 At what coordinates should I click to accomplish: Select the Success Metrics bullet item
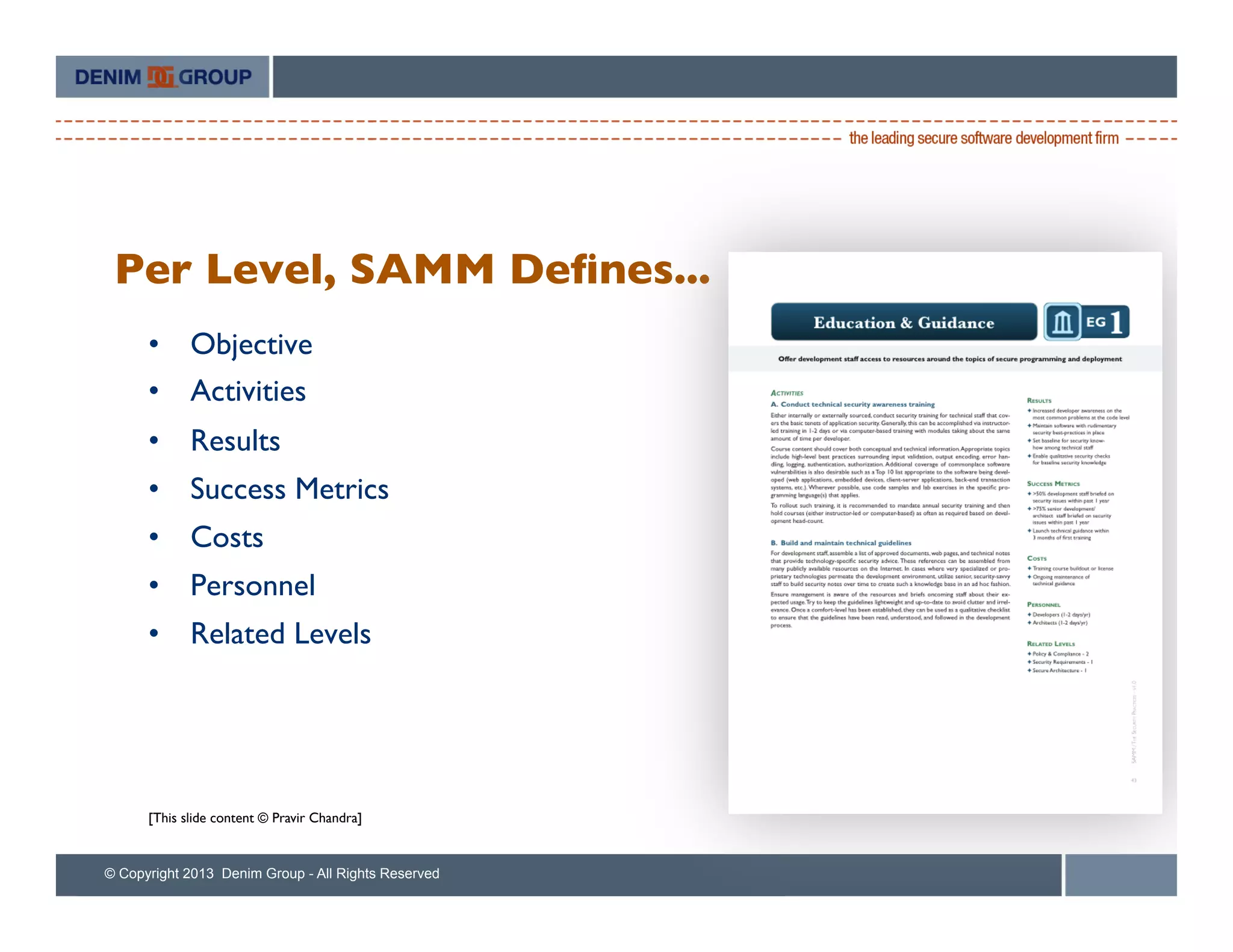pos(289,489)
